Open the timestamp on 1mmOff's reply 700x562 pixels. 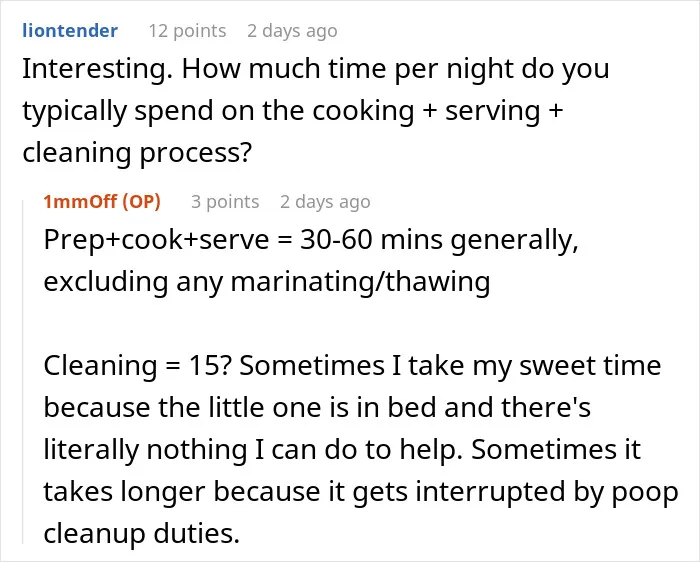(x=325, y=202)
